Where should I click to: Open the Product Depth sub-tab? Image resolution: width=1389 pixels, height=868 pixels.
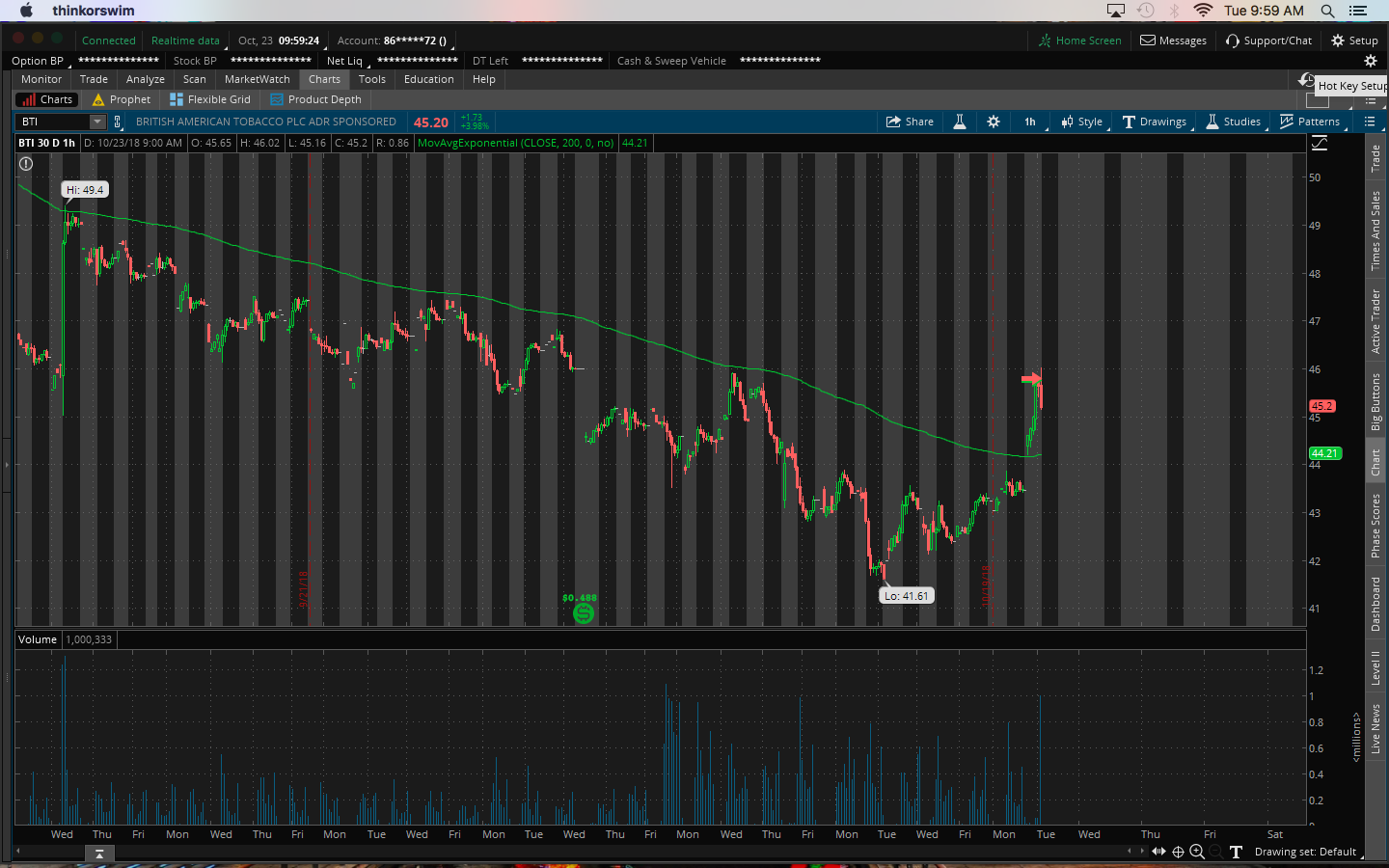(316, 99)
